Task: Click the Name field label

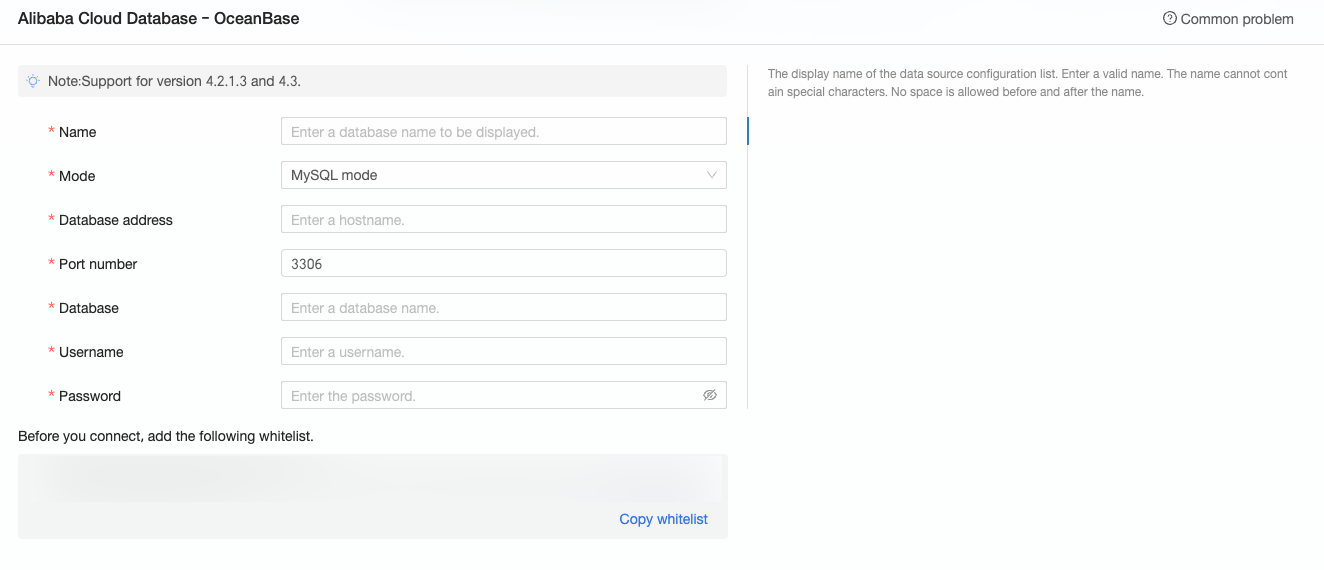Action: pos(77,132)
